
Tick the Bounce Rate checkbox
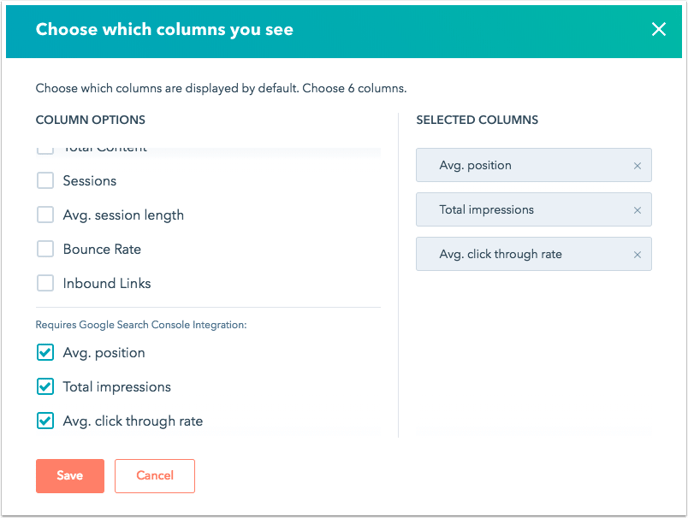pyautogui.click(x=45, y=249)
